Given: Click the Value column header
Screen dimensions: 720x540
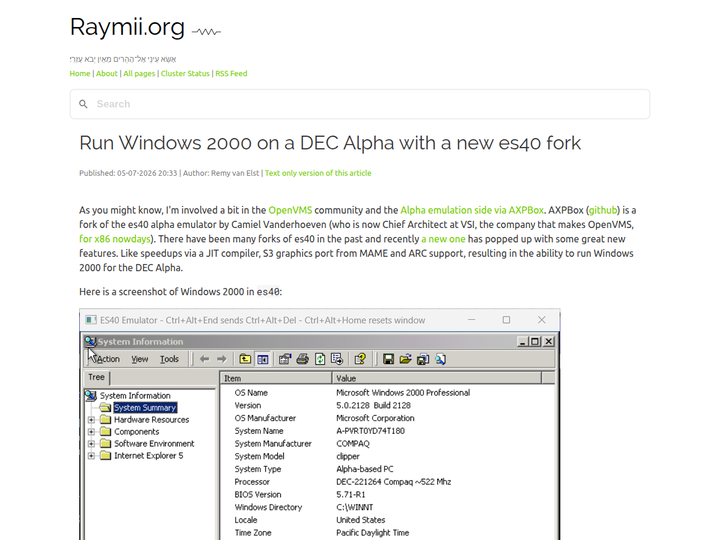Looking at the screenshot, I should click(436, 378).
